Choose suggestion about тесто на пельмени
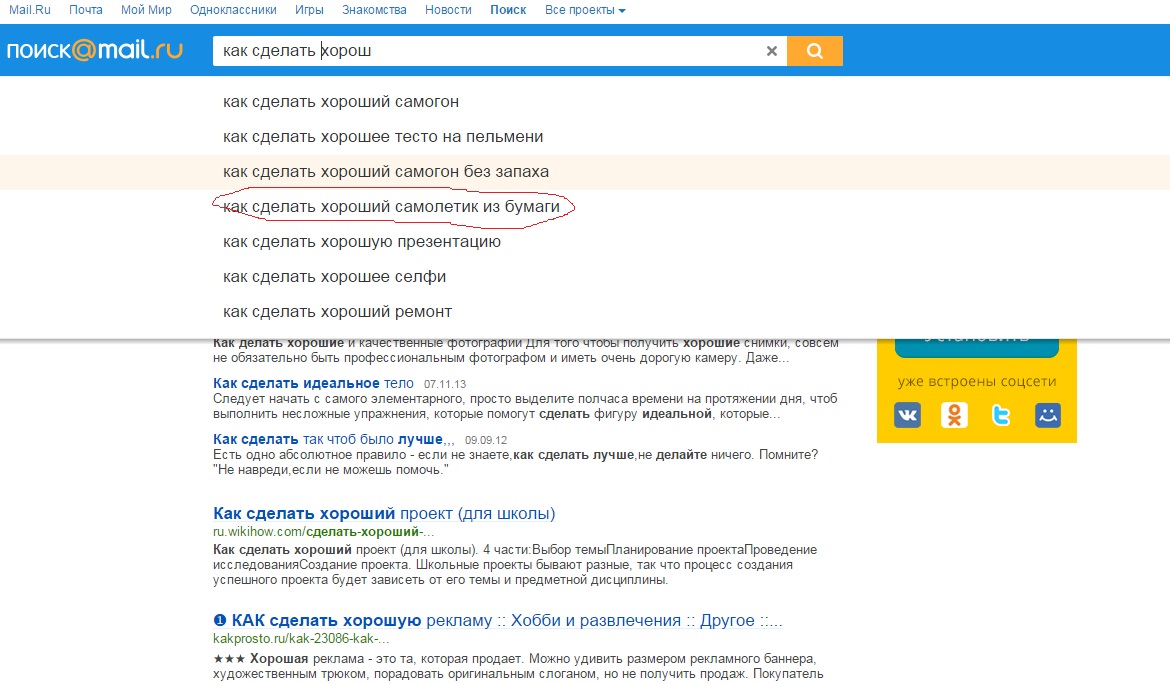Screen dimensions: 1170x684 [x=383, y=137]
